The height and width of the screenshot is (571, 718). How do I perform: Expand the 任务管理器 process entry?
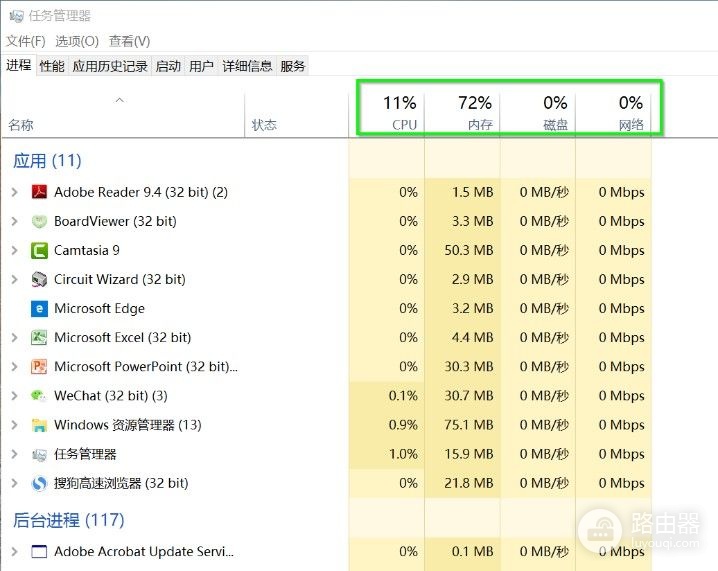tap(14, 454)
